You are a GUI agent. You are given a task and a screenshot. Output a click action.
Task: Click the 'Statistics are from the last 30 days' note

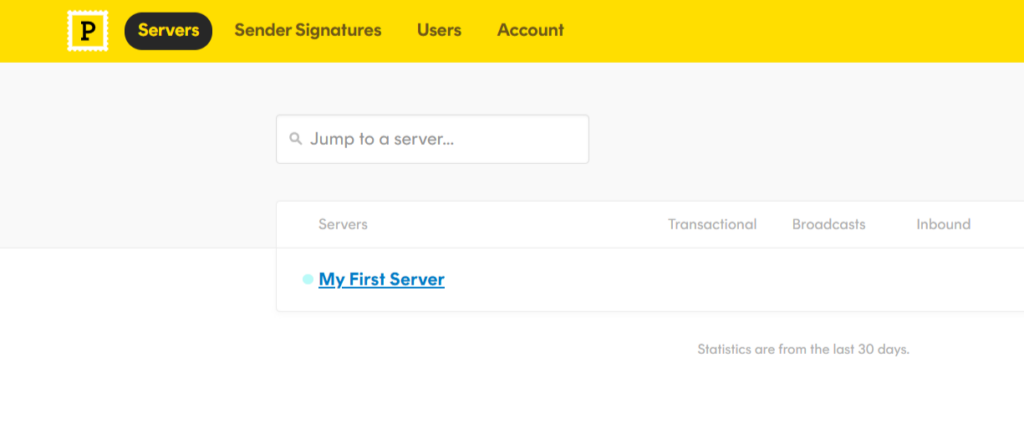point(802,350)
